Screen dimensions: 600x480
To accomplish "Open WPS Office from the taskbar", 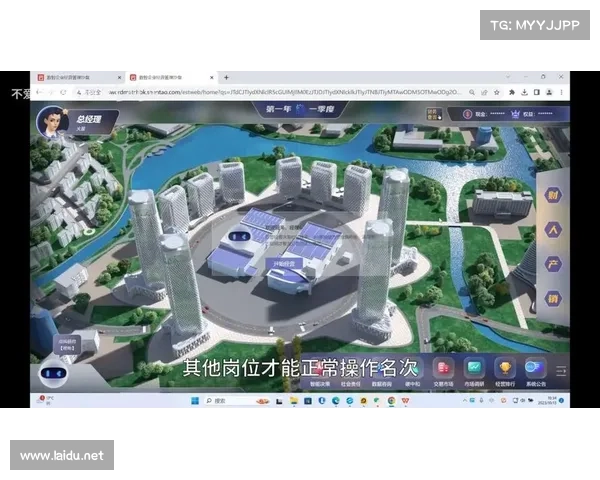I will click(406, 401).
